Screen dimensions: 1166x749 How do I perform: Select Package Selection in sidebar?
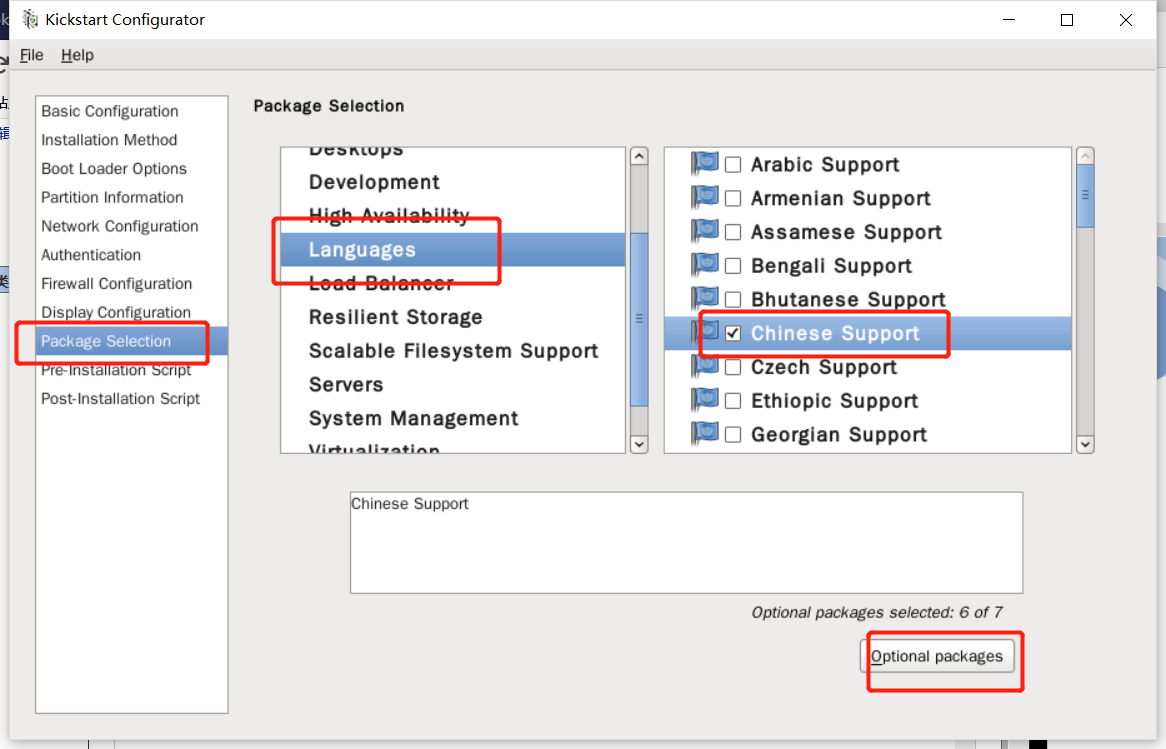click(132, 341)
